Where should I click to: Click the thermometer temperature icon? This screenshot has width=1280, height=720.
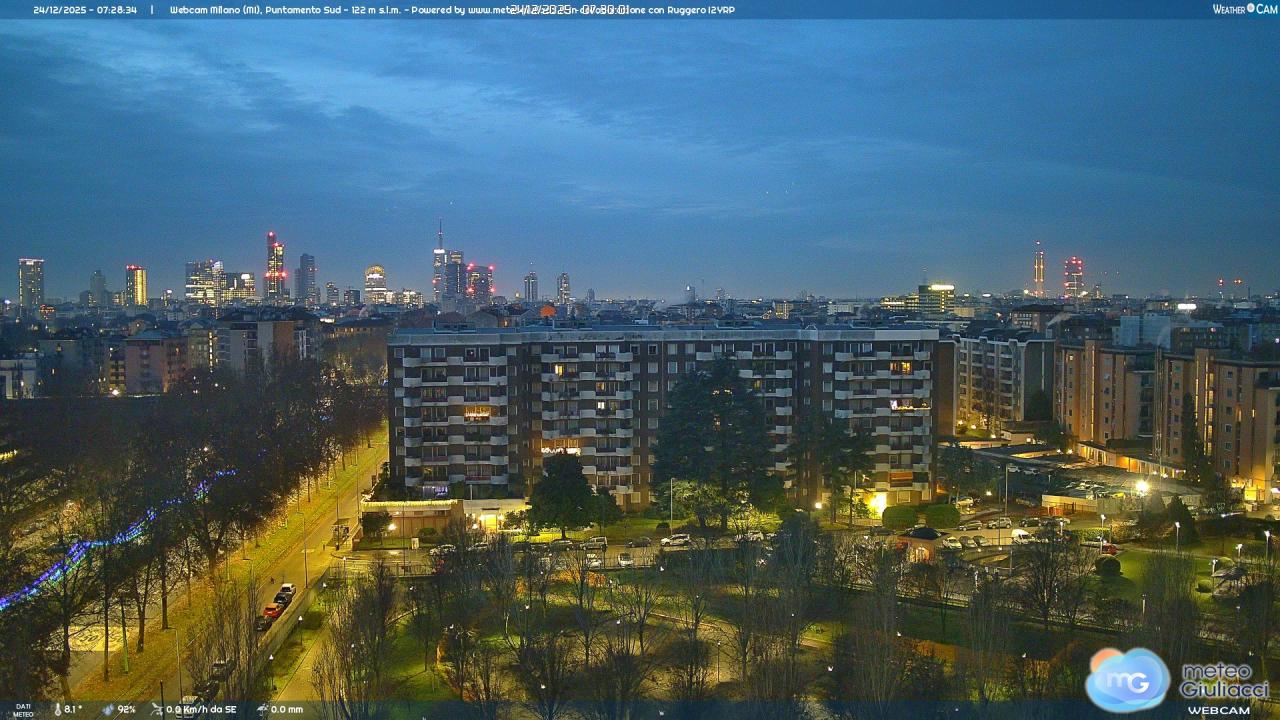click(57, 709)
